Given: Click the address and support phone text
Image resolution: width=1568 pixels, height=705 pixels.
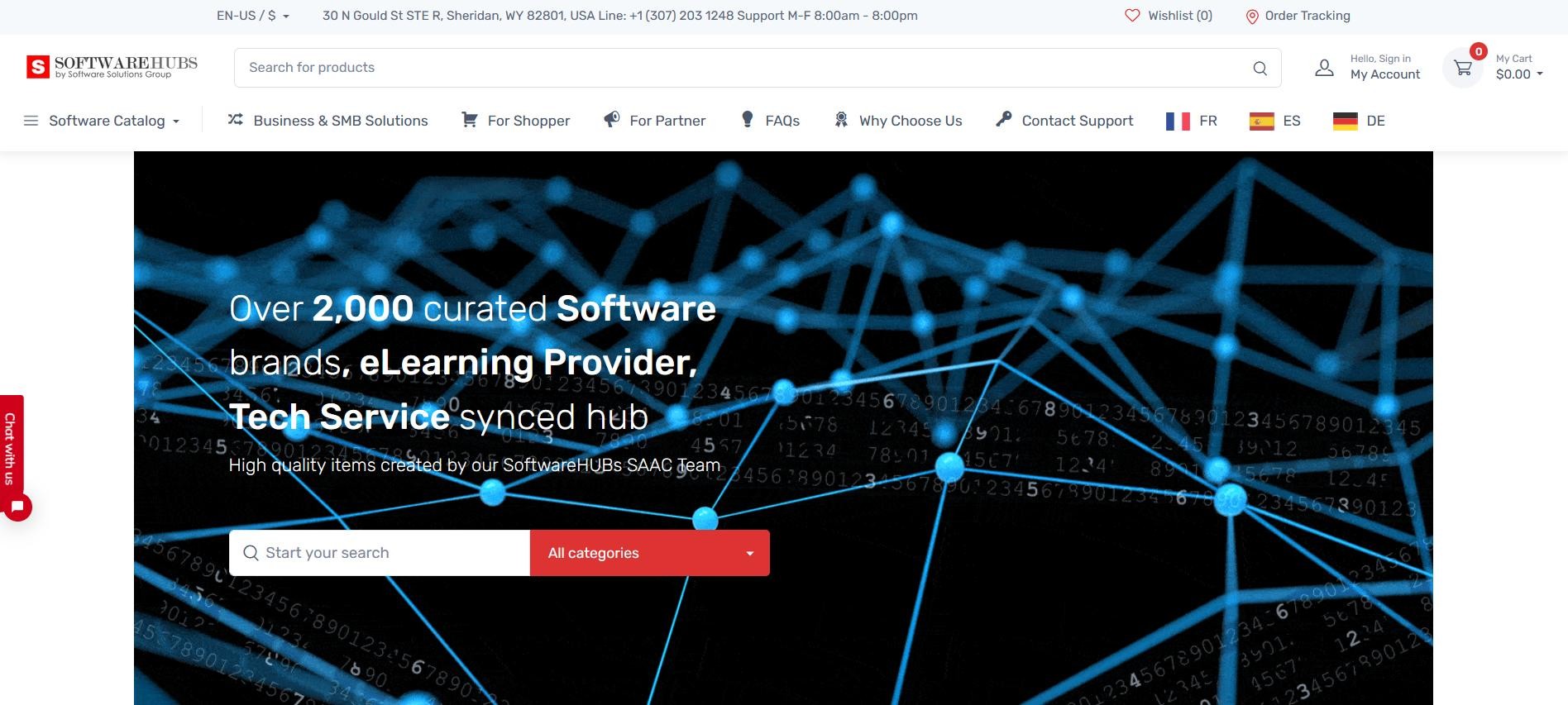Looking at the screenshot, I should [x=620, y=16].
